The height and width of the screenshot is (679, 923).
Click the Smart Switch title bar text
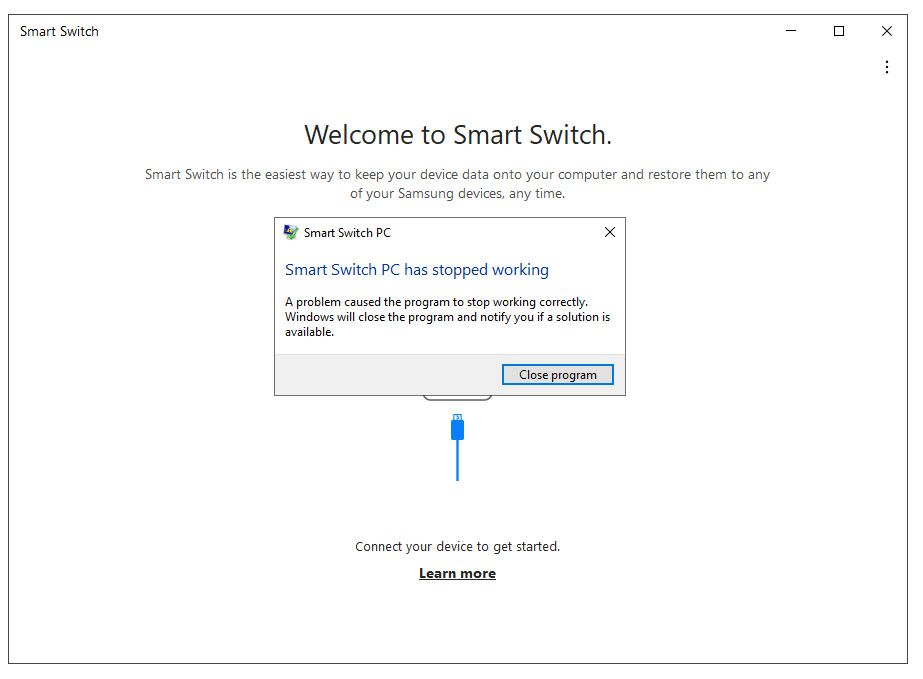point(59,31)
